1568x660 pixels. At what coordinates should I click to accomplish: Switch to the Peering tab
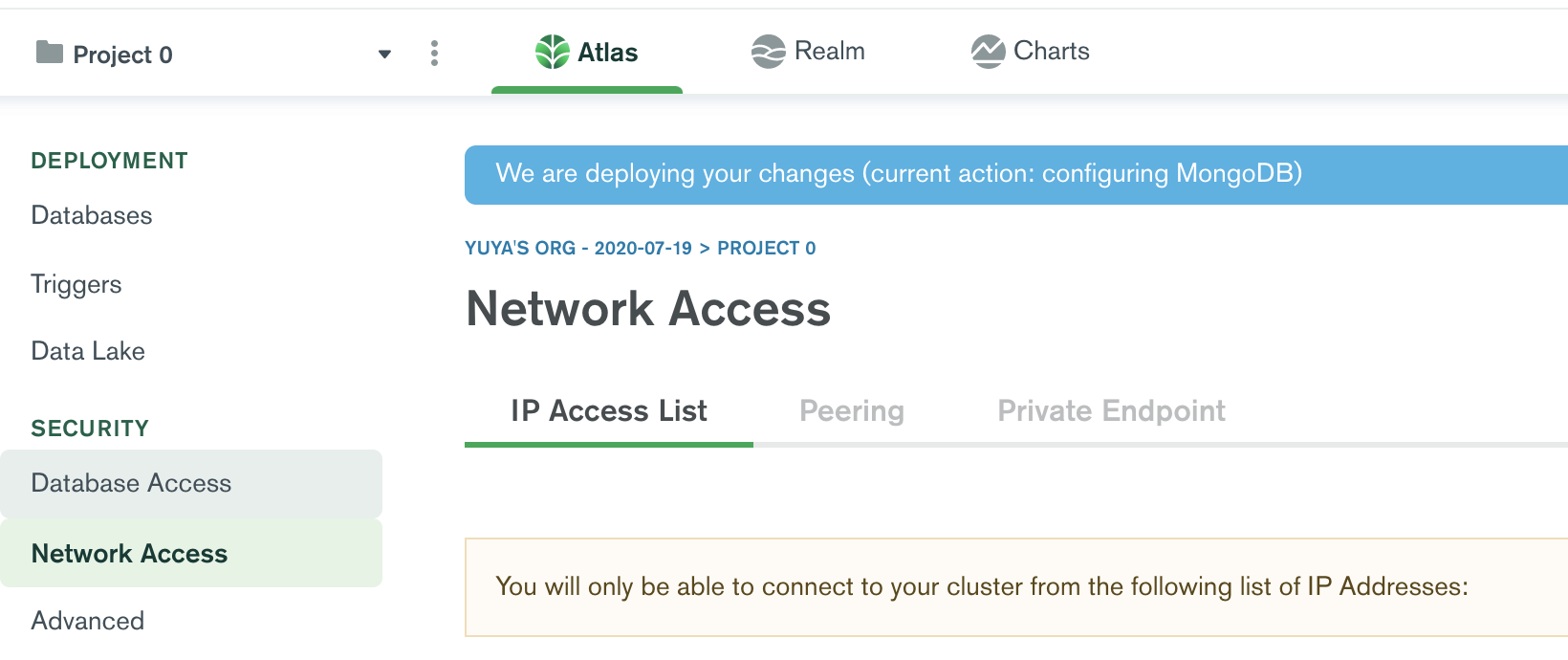851,410
